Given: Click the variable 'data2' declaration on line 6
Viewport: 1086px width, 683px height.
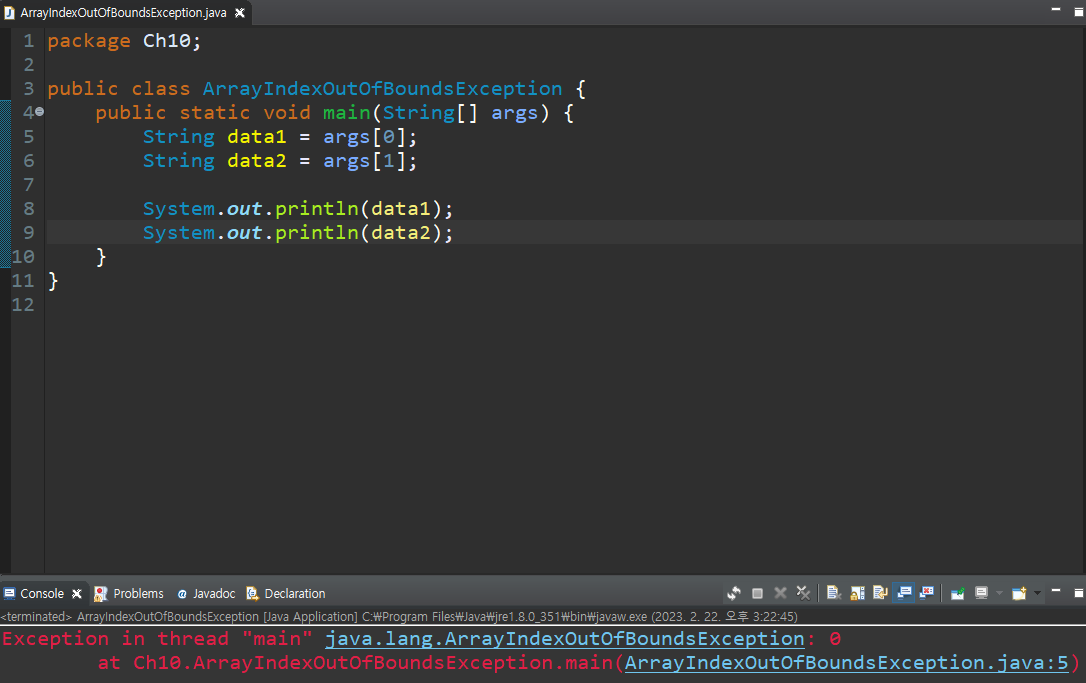Looking at the screenshot, I should click(257, 161).
